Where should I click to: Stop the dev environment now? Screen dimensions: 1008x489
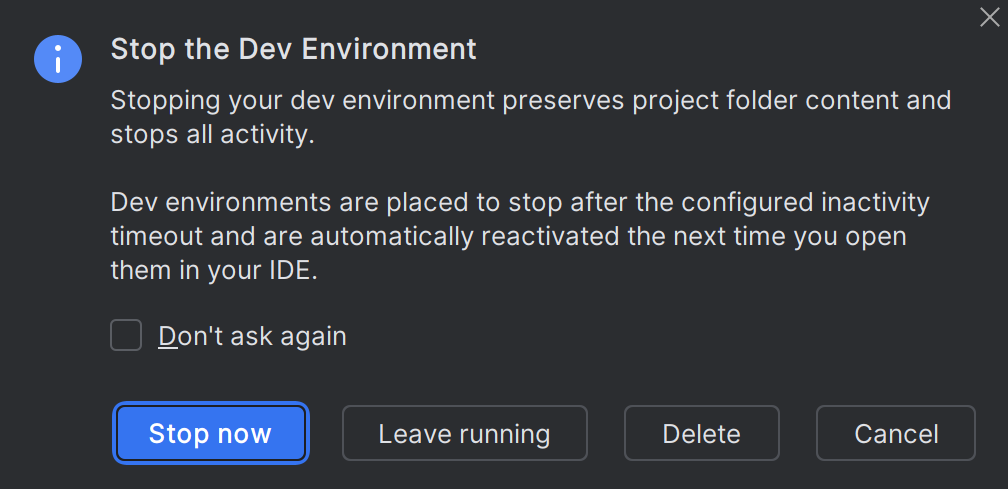tap(210, 433)
